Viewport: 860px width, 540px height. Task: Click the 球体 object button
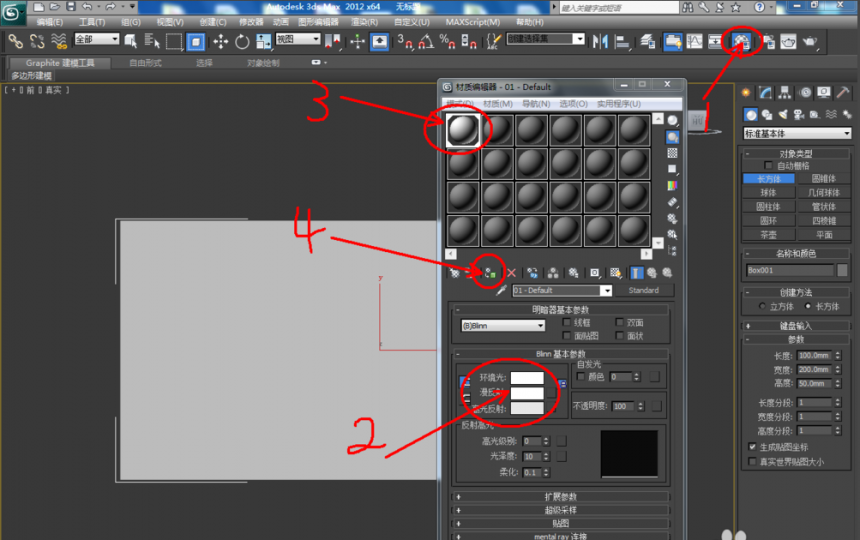pos(768,192)
